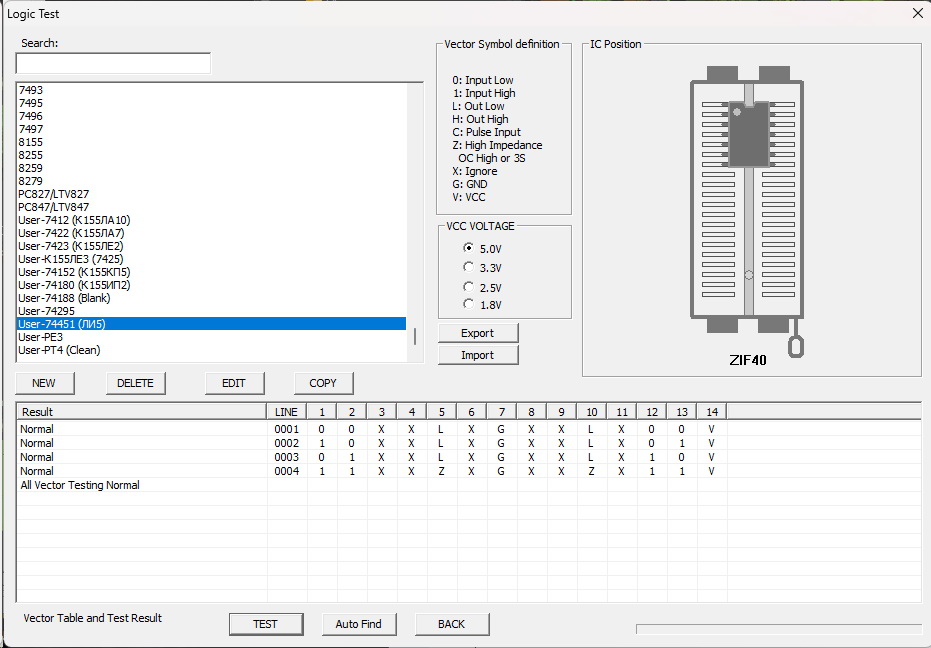
Task: Click the Result column header
Action: click(140, 412)
